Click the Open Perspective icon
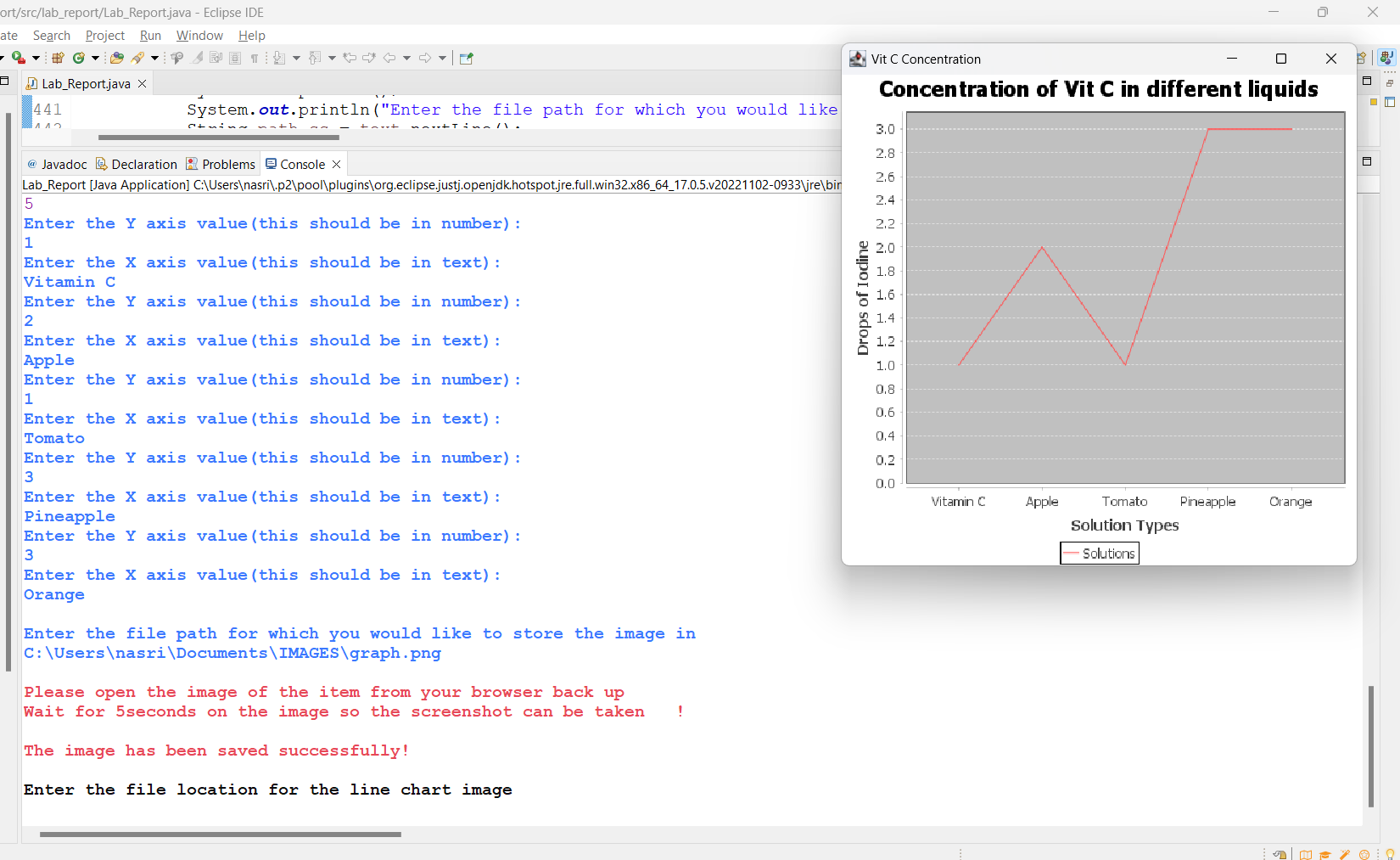The height and width of the screenshot is (860, 1400). click(1362, 58)
